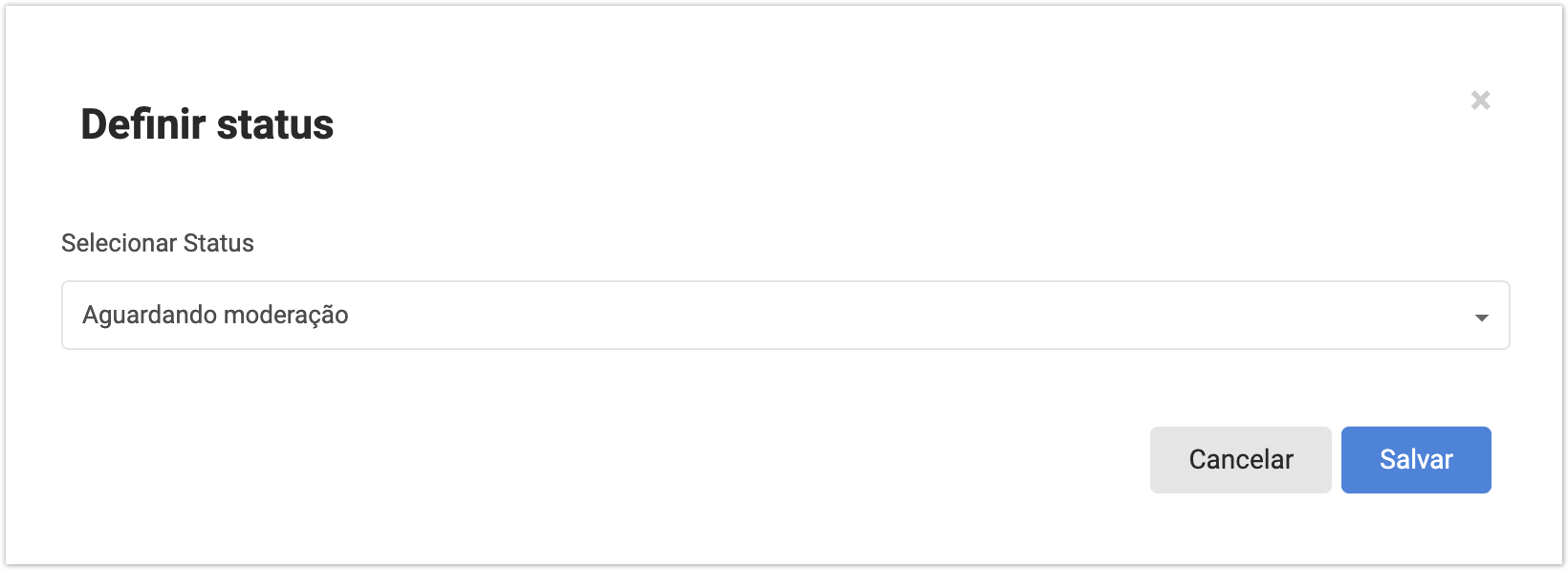Screen dimensions: 1568x570
Task: Select the Aguardando moderação text
Action: click(x=215, y=316)
